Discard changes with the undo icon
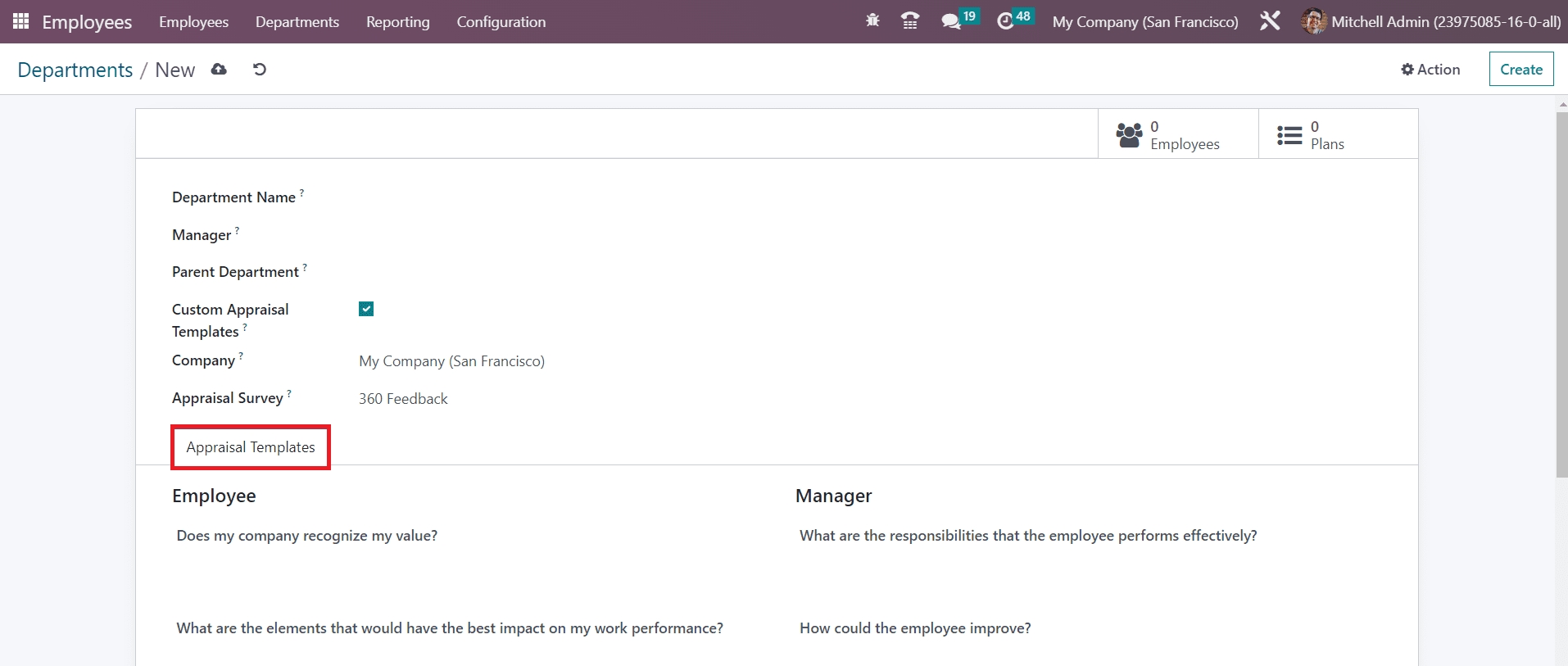Viewport: 1568px width, 666px height. coord(260,70)
